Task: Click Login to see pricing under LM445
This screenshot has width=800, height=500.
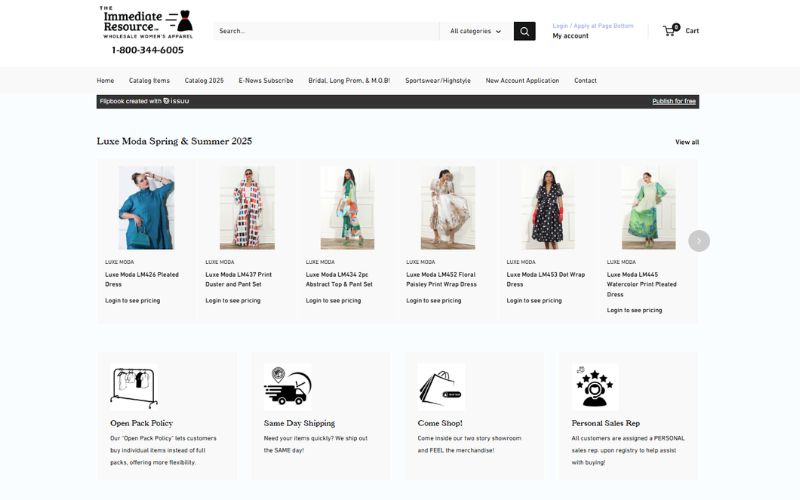Action: (x=634, y=310)
